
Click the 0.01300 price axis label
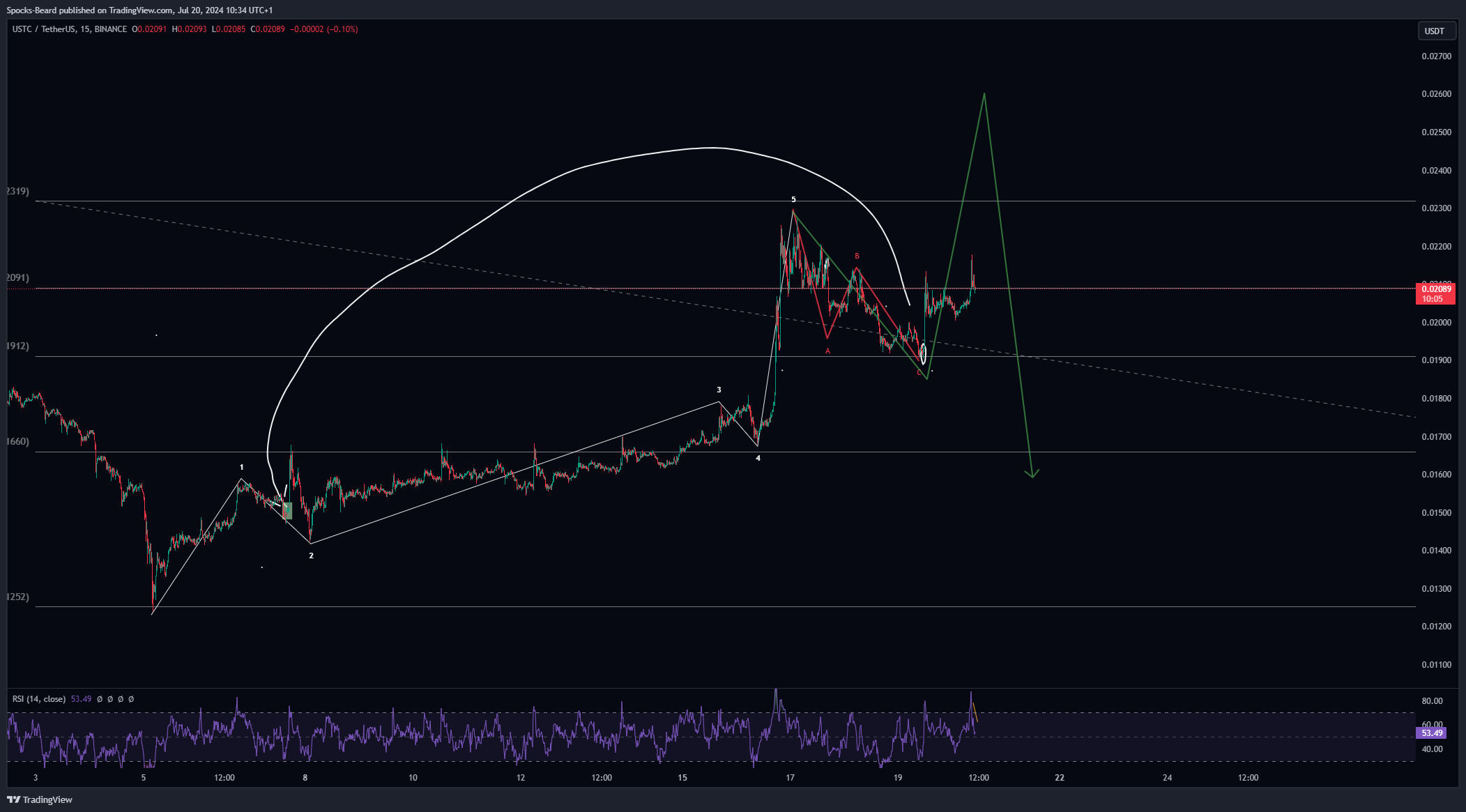(x=1436, y=589)
